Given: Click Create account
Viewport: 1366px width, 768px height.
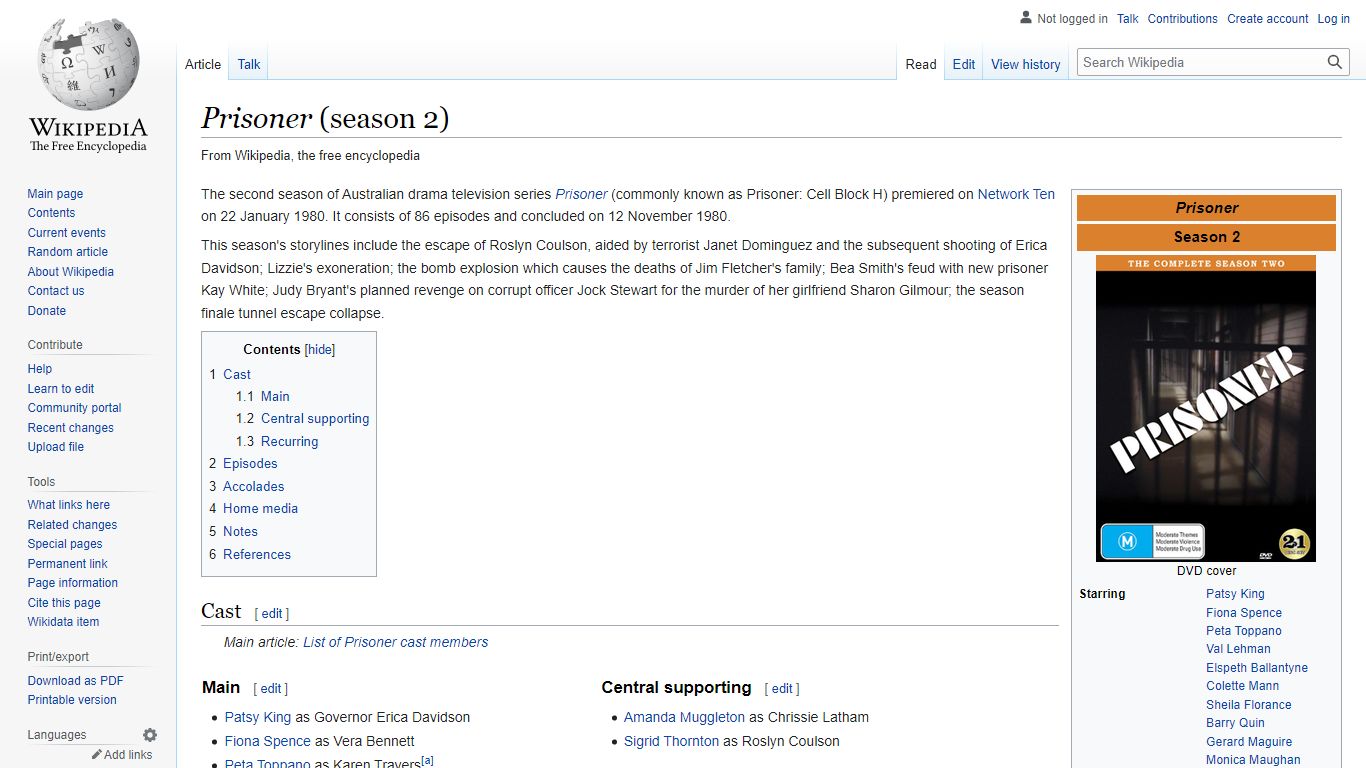Looking at the screenshot, I should point(1268,19).
